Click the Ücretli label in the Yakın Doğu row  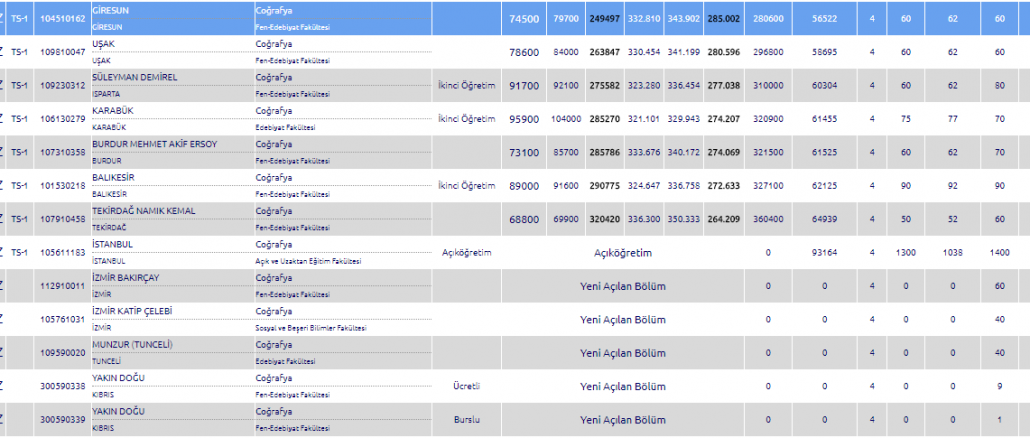point(468,386)
